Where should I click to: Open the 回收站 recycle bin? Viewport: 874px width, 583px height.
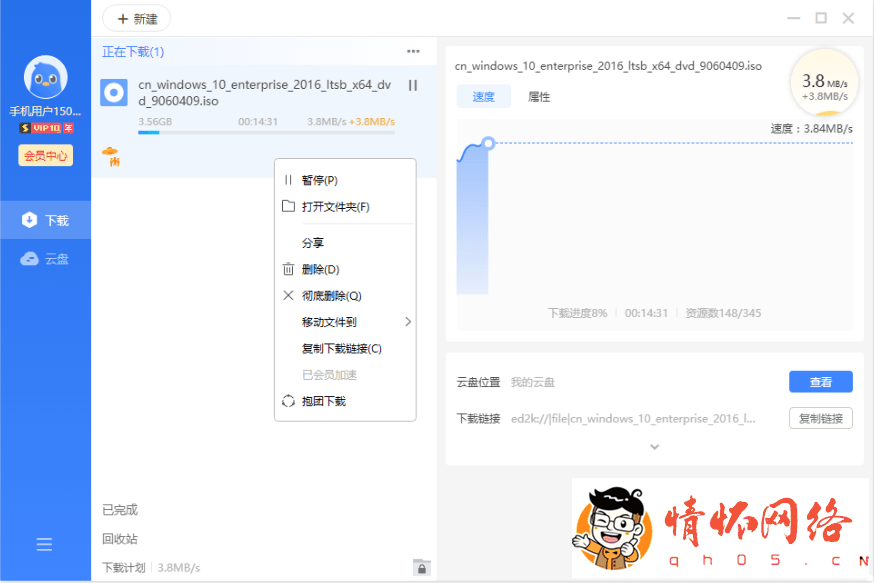(x=120, y=539)
